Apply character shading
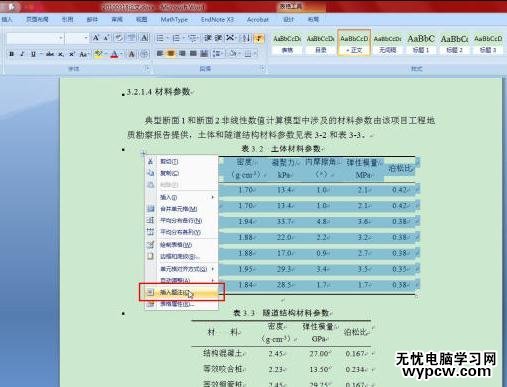This screenshot has width=507, height=387. (132, 54)
